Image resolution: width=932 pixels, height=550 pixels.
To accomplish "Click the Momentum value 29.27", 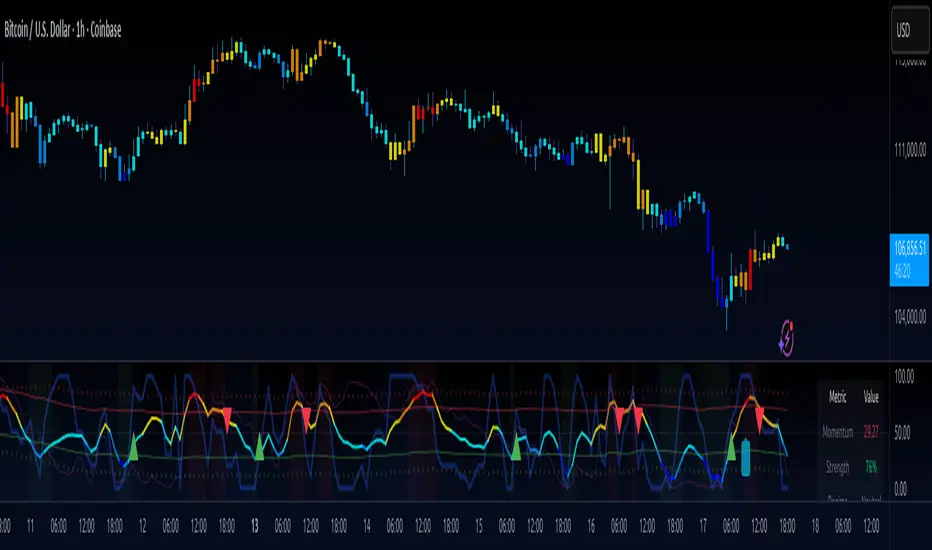I will click(871, 432).
